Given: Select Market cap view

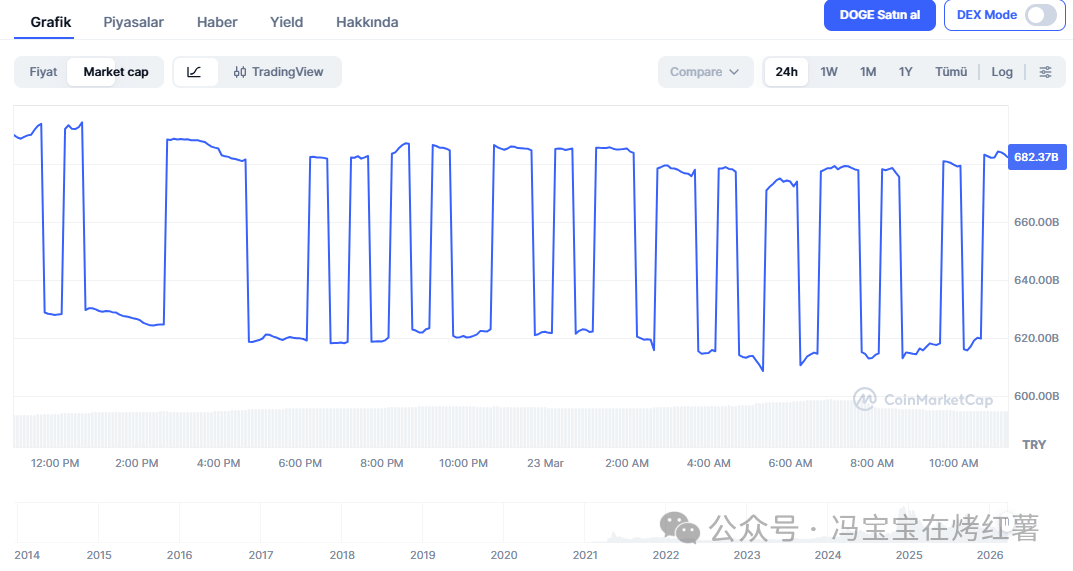Looking at the screenshot, I should click(x=116, y=72).
